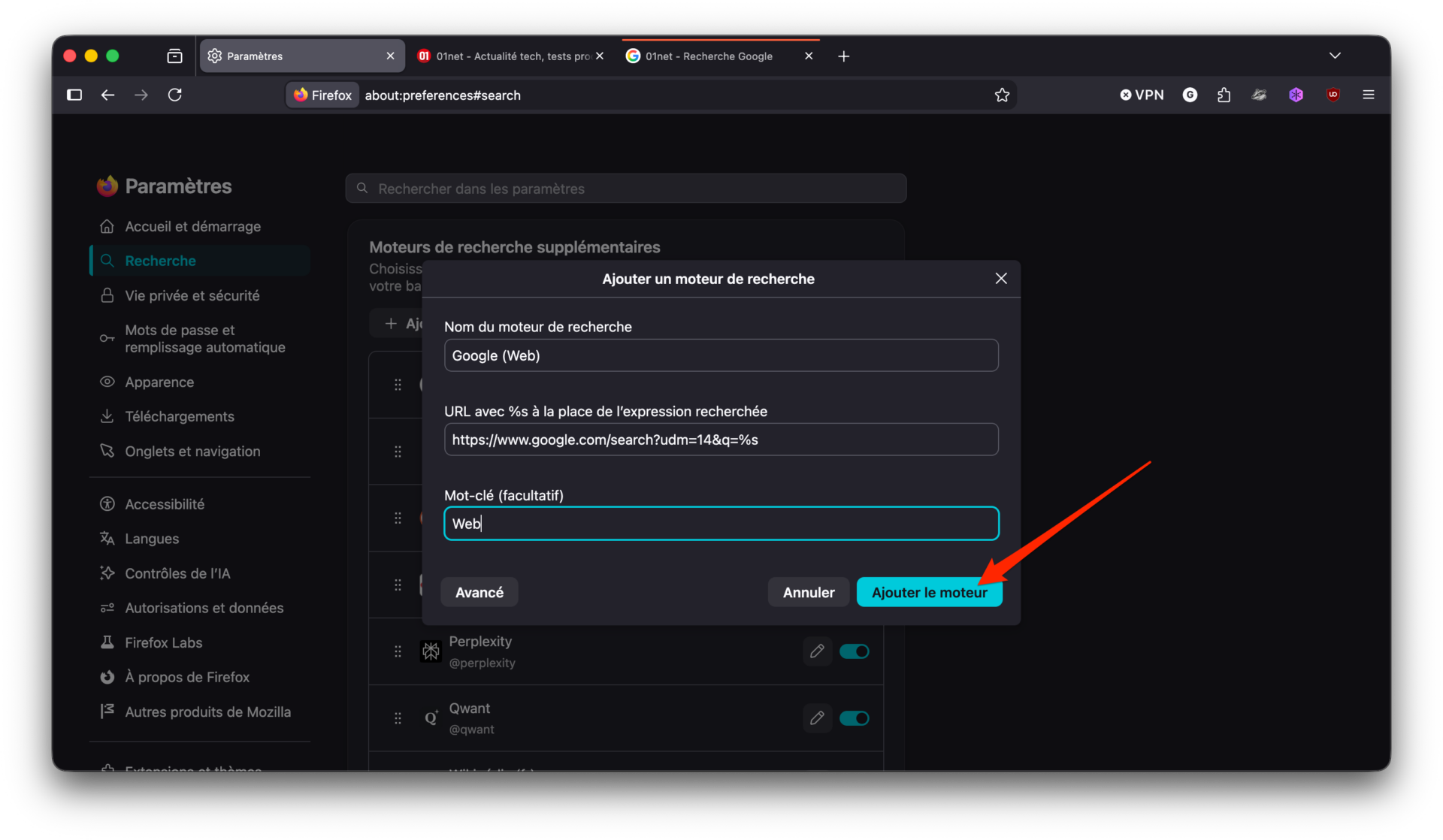Click the tab overview icon beside window controls

[174, 56]
